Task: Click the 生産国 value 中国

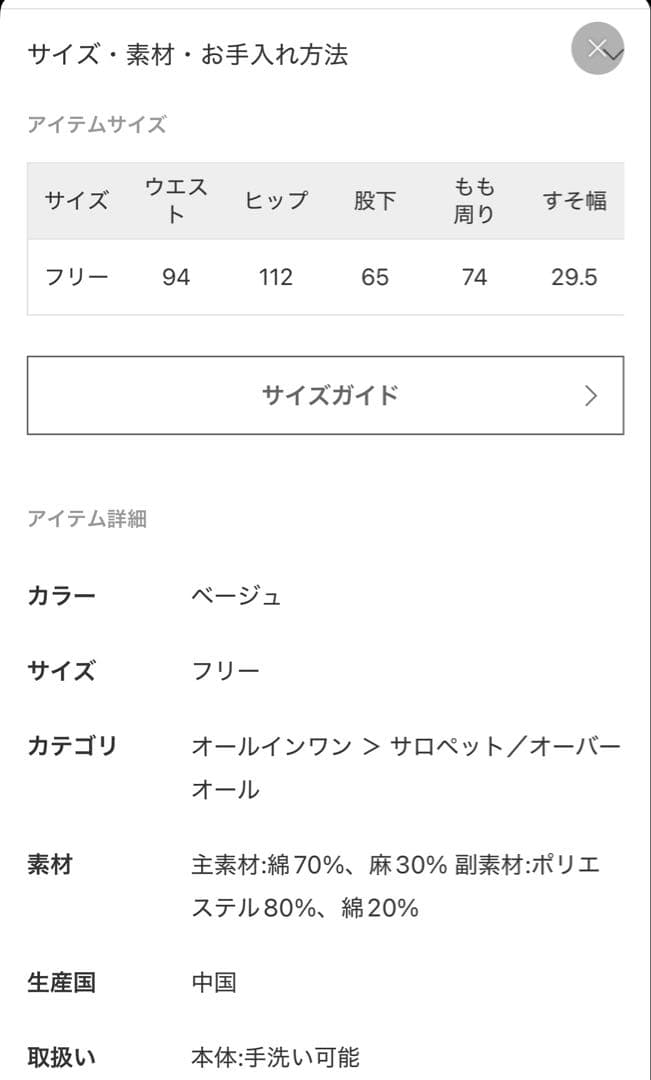Action: 214,983
